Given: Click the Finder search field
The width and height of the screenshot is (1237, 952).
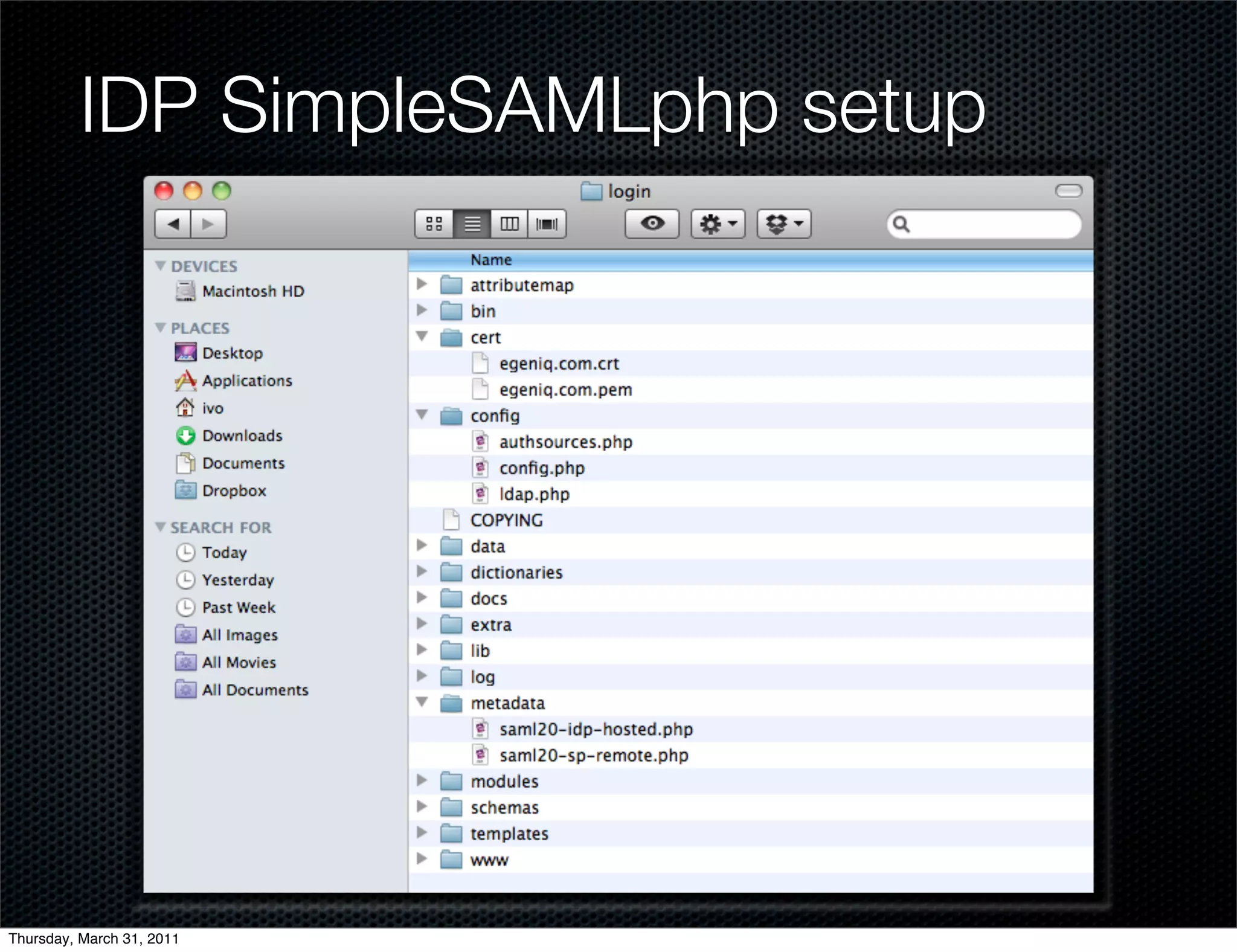Looking at the screenshot, I should point(985,224).
